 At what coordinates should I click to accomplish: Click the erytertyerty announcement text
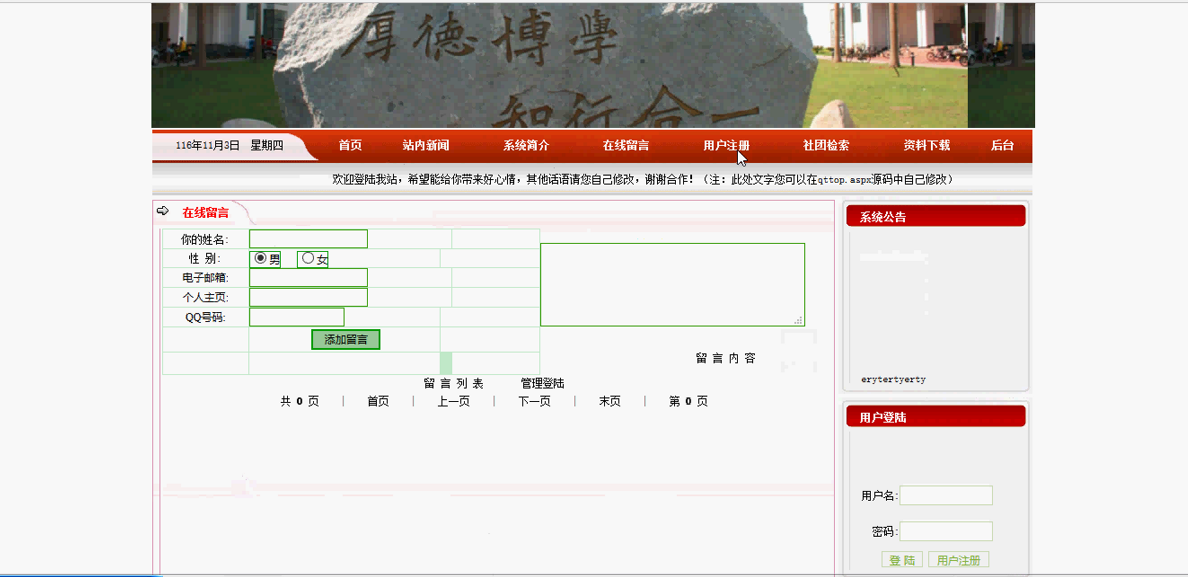[893, 379]
